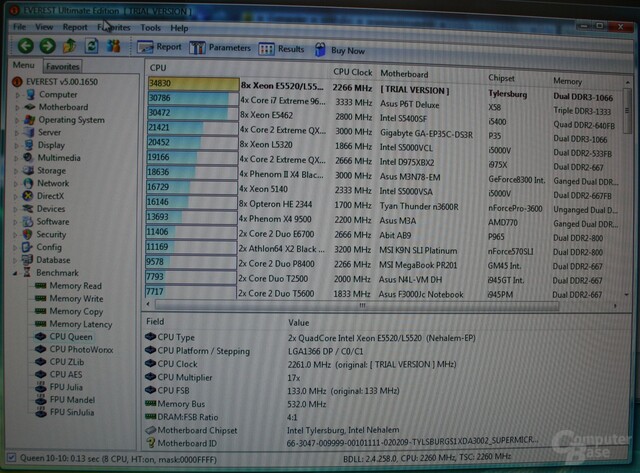Expand the Database tree node
This screenshot has height=473, width=640.
coord(15,260)
